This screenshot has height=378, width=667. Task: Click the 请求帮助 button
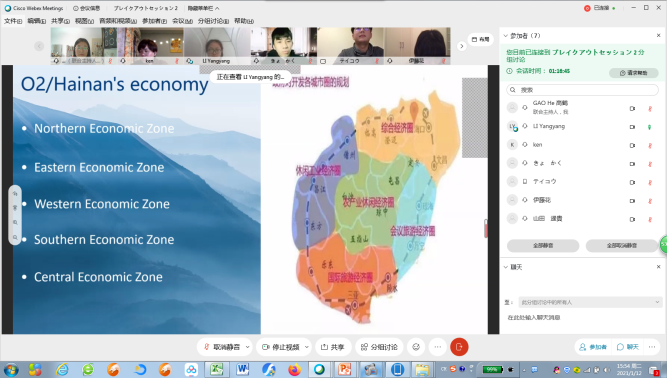click(x=633, y=73)
